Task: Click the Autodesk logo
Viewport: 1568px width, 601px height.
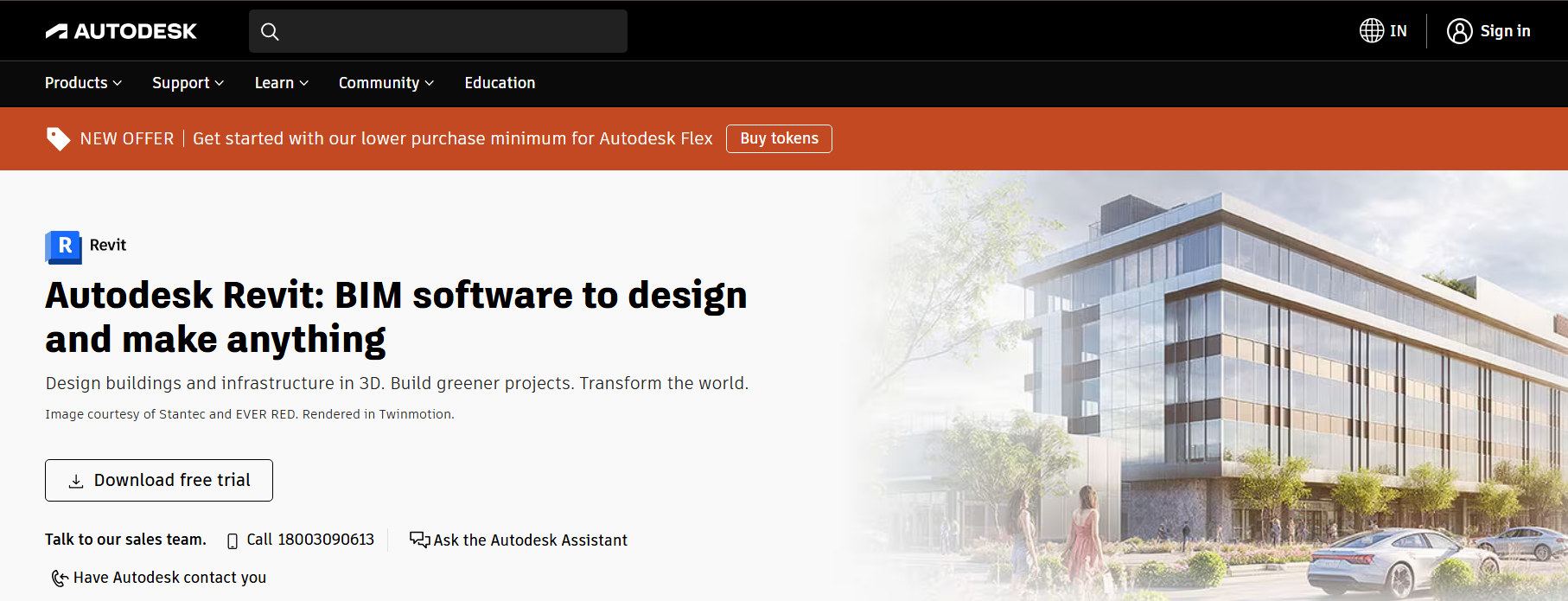Action: [x=121, y=31]
